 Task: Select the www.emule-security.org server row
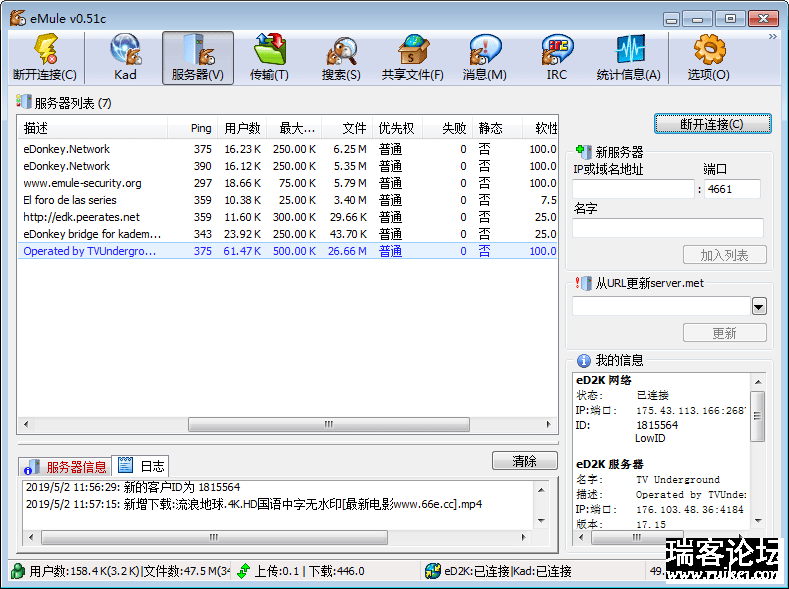click(x=288, y=183)
